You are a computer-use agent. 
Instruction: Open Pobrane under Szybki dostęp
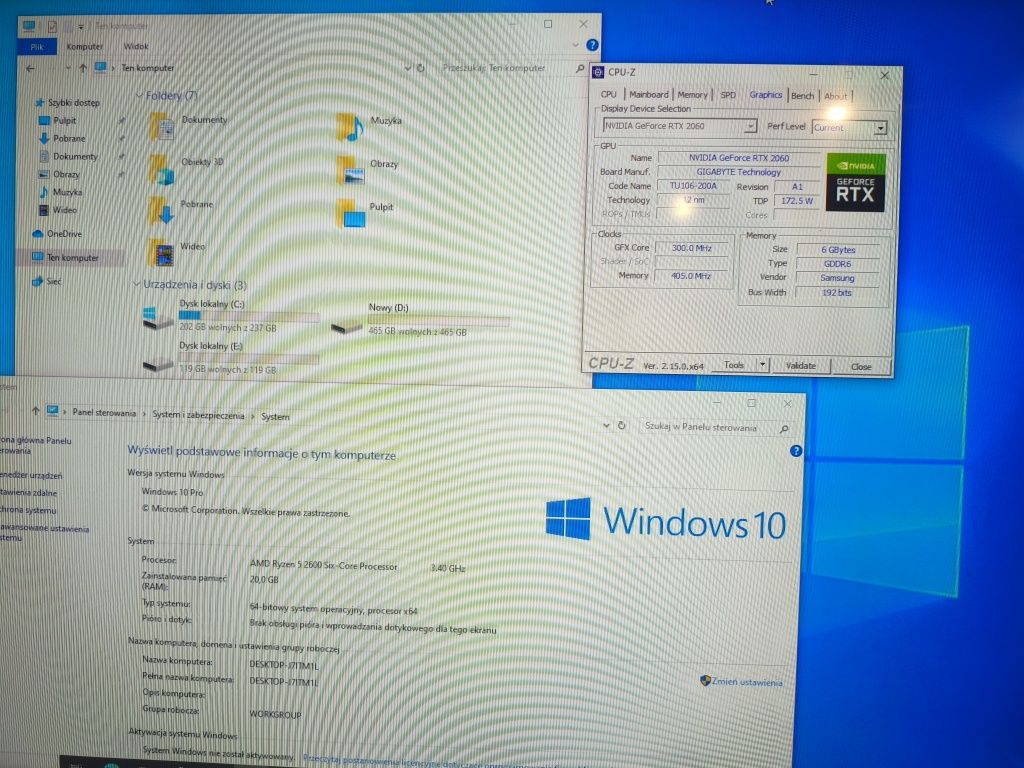(x=62, y=138)
